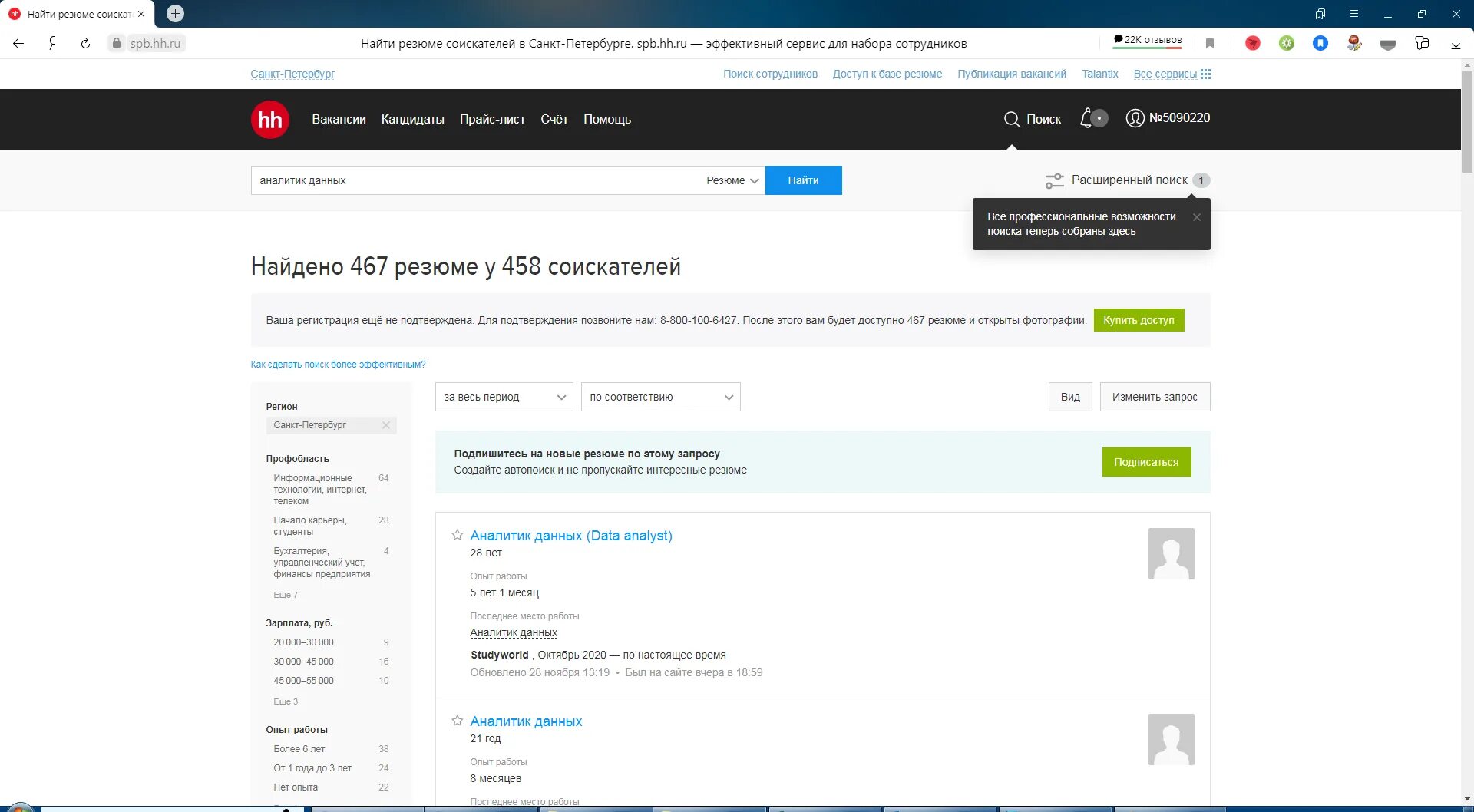The width and height of the screenshot is (1474, 812).
Task: Star the Аналитик данных (Data analyst) resume
Action: tap(457, 535)
